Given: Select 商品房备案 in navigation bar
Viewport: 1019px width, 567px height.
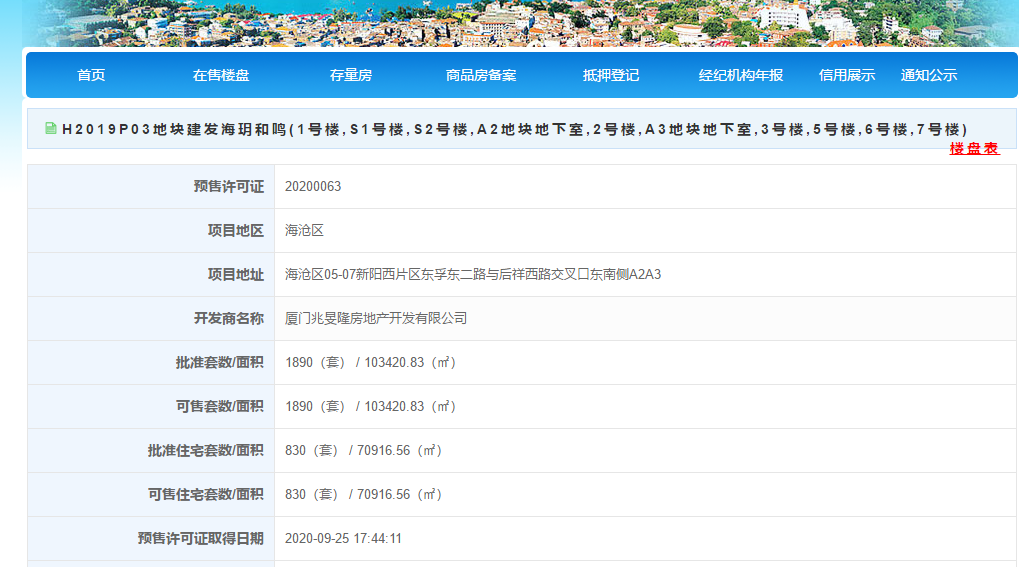Looking at the screenshot, I should pos(481,75).
